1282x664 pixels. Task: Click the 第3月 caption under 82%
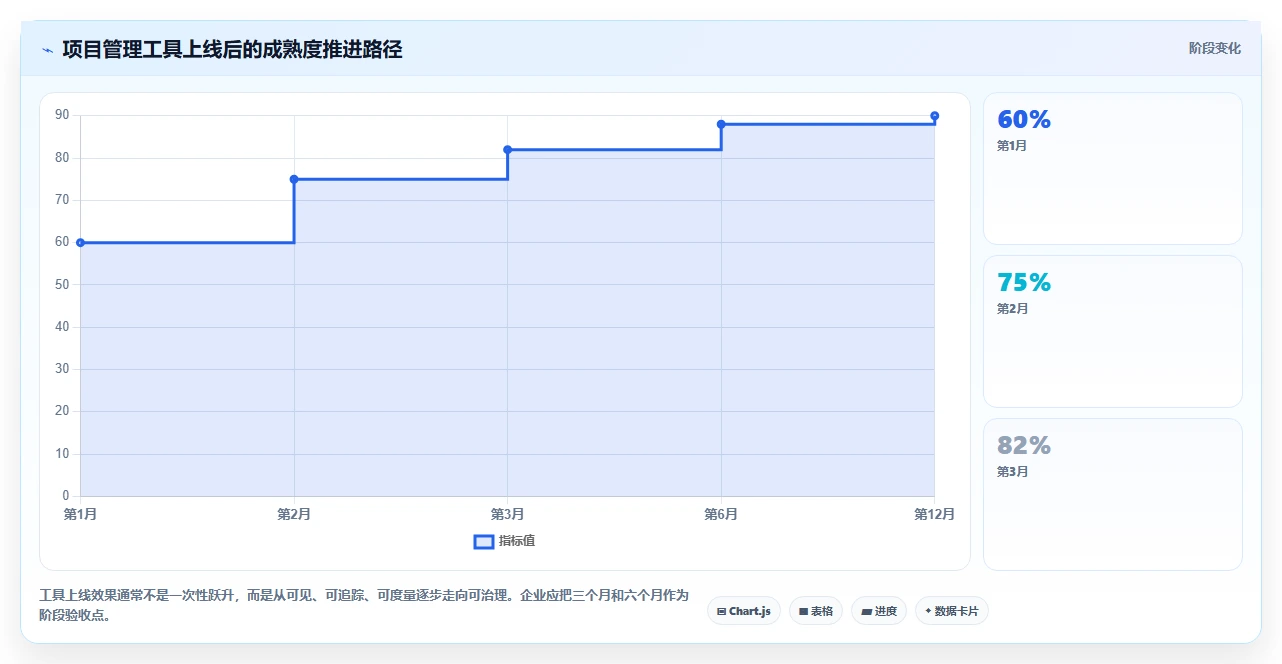pos(1012,472)
